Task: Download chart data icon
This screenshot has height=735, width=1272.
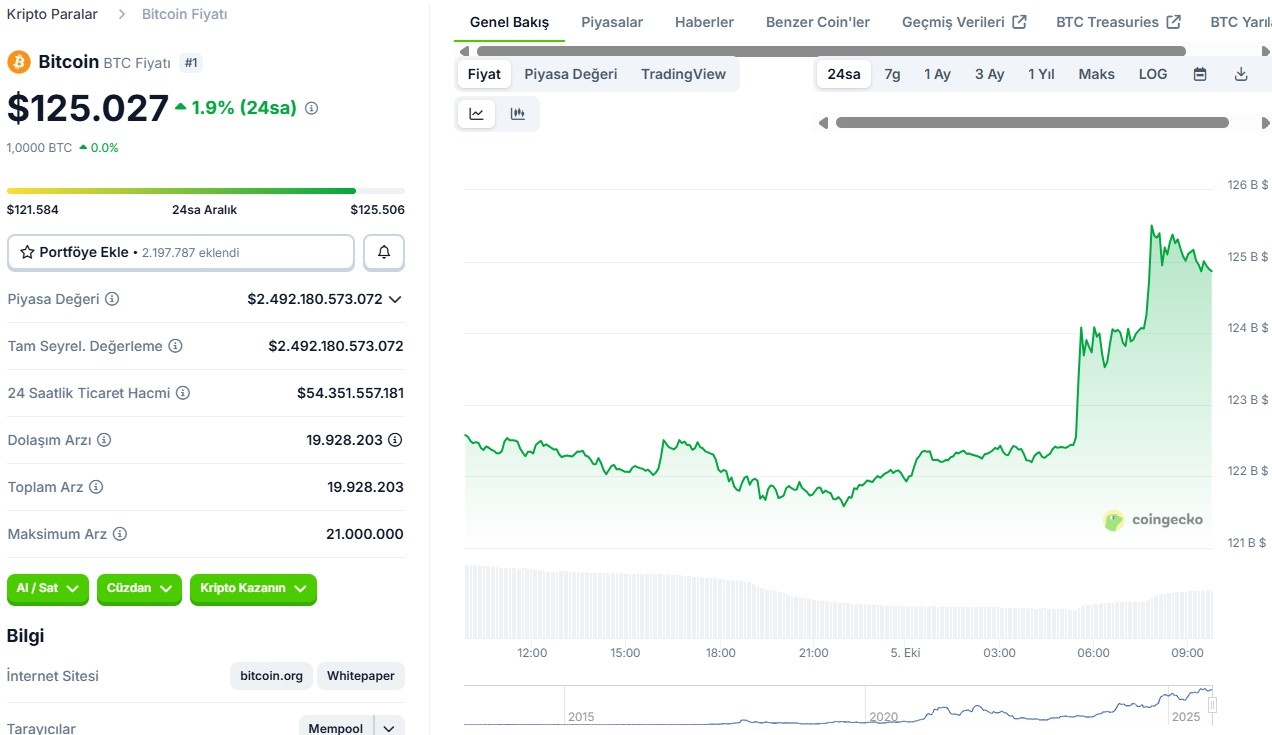Action: [1241, 74]
